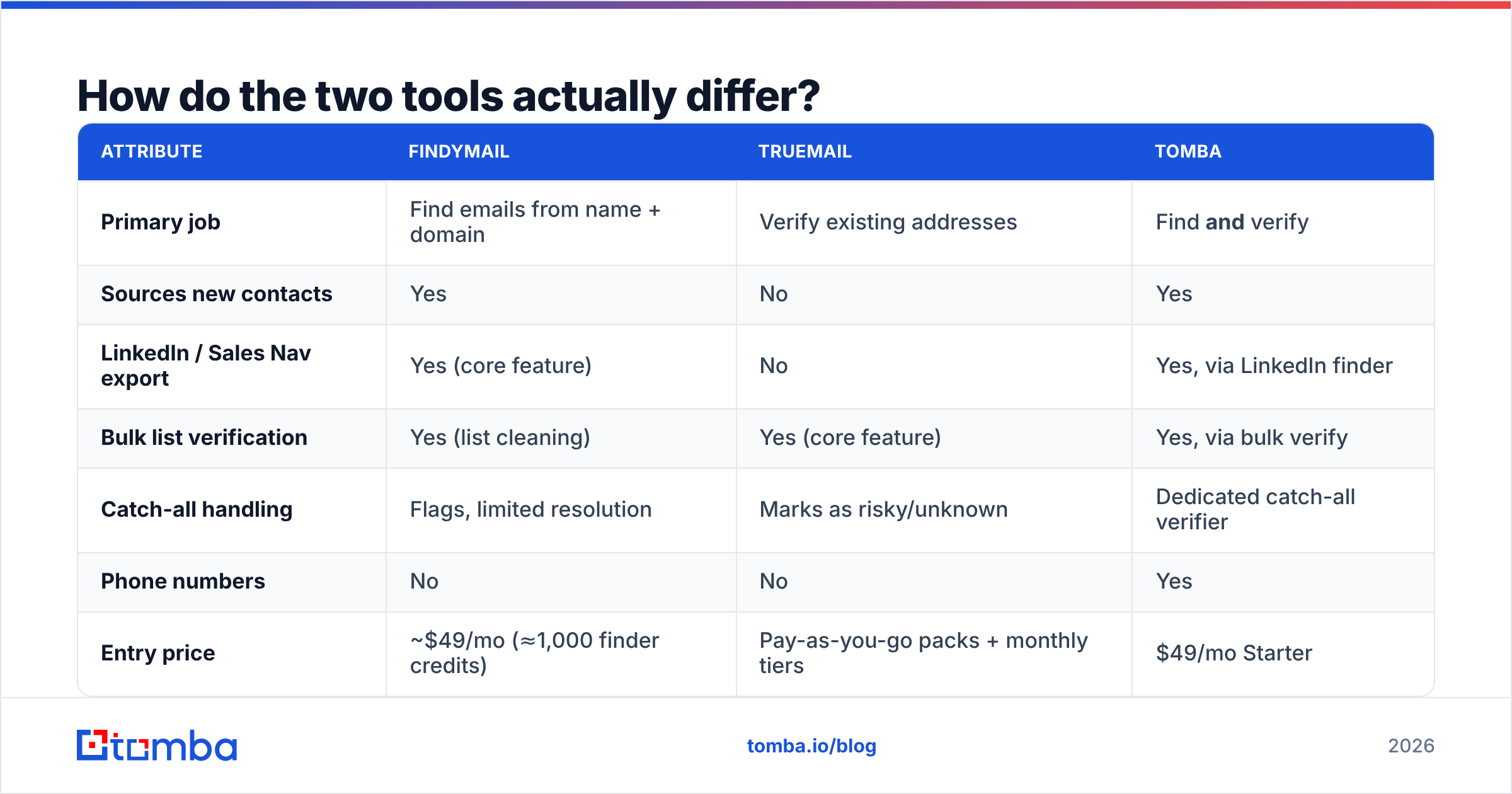Screen dimensions: 1512x794
Task: Select 'Phone numbers' row label
Action: click(x=183, y=582)
